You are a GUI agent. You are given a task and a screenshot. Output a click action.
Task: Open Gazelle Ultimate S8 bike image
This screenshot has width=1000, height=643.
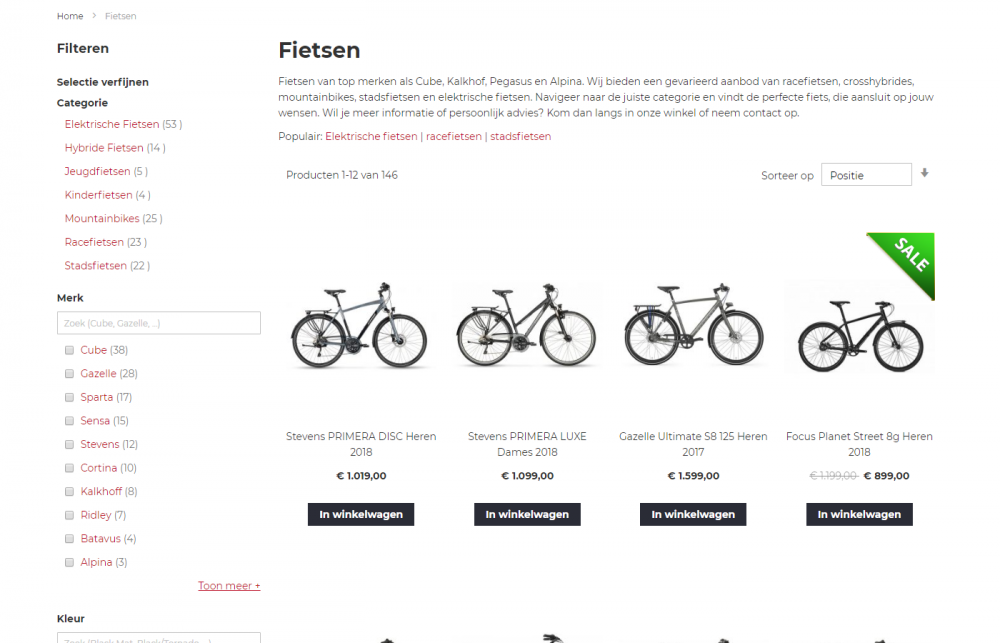click(x=693, y=325)
